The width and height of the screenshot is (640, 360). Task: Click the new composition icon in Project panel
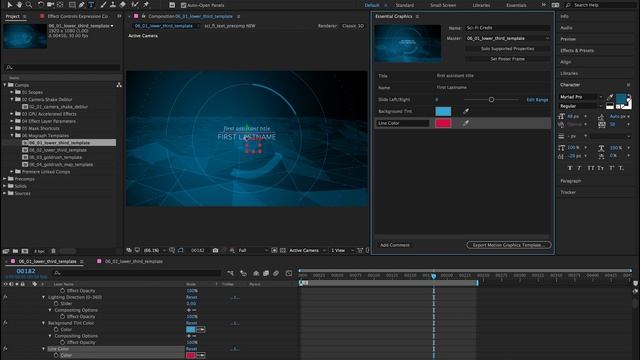click(x=25, y=251)
